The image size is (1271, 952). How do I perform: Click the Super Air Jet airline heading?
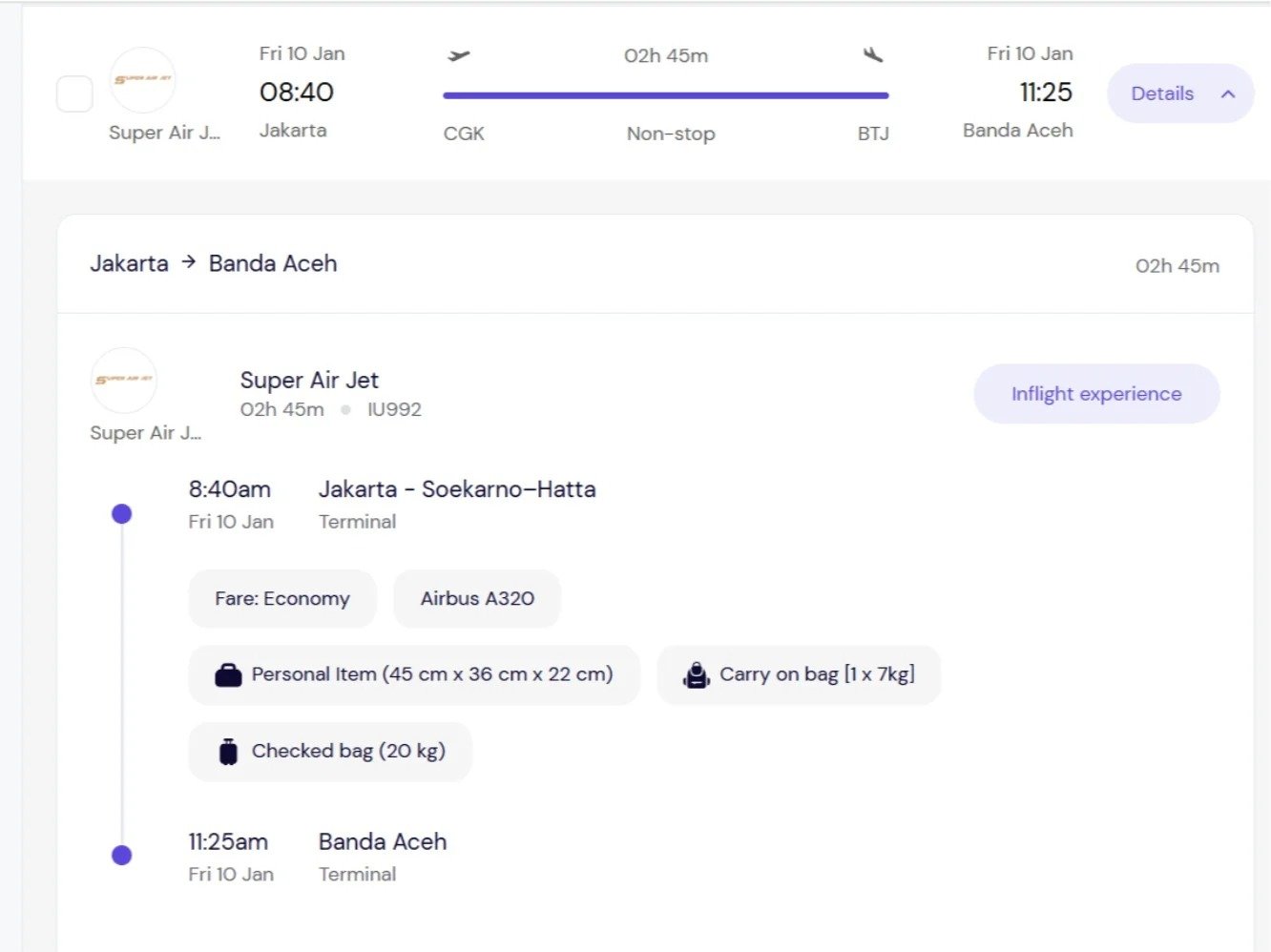click(x=309, y=380)
